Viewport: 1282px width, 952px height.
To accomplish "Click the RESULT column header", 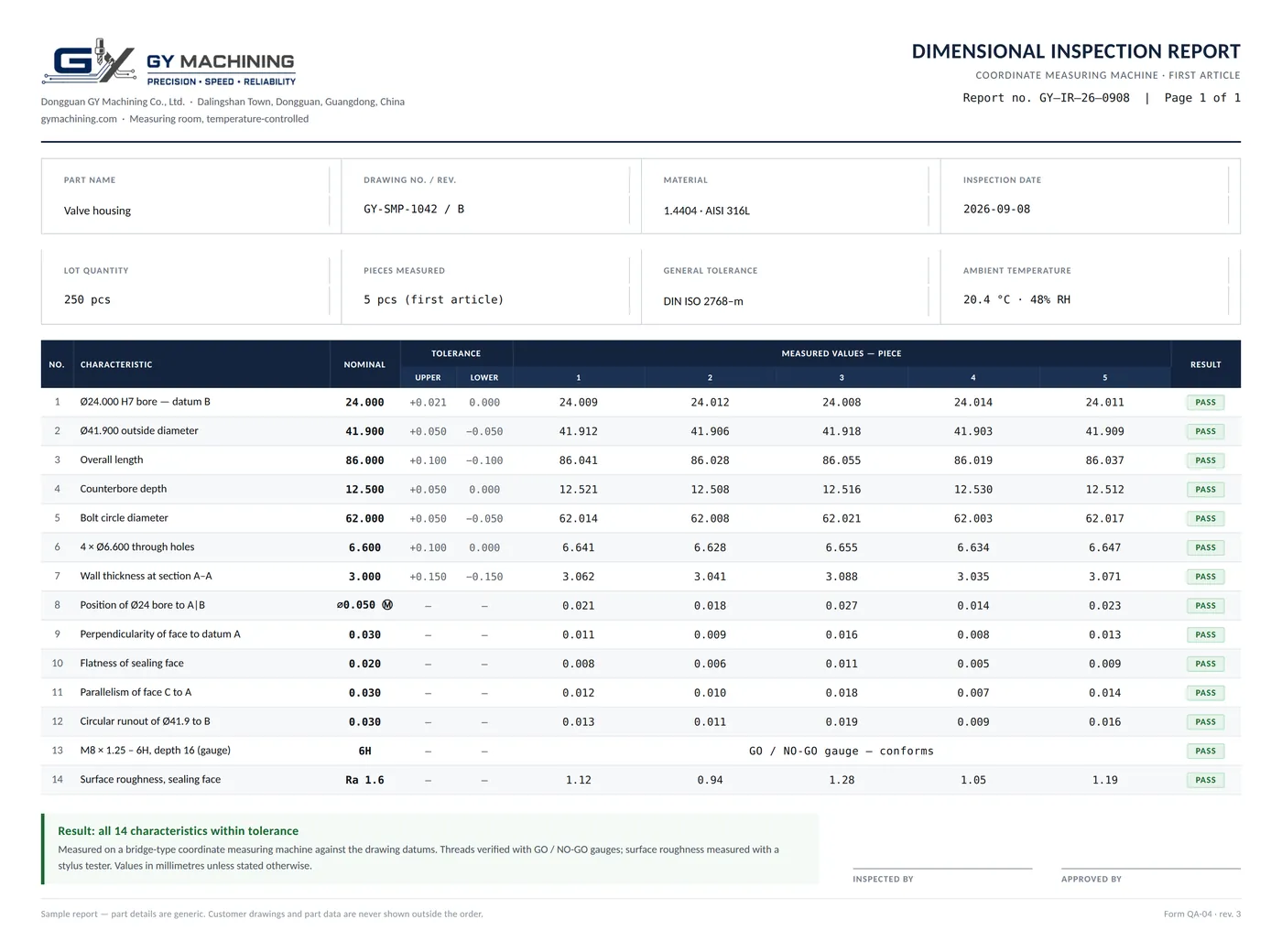I will click(x=1205, y=364).
